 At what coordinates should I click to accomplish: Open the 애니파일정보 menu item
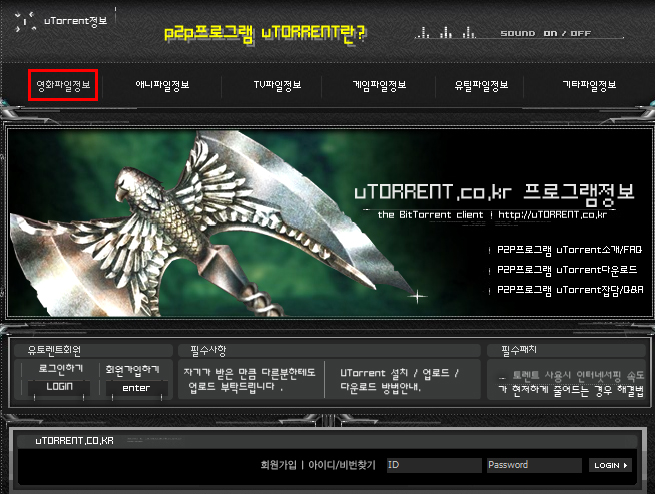coord(162,85)
